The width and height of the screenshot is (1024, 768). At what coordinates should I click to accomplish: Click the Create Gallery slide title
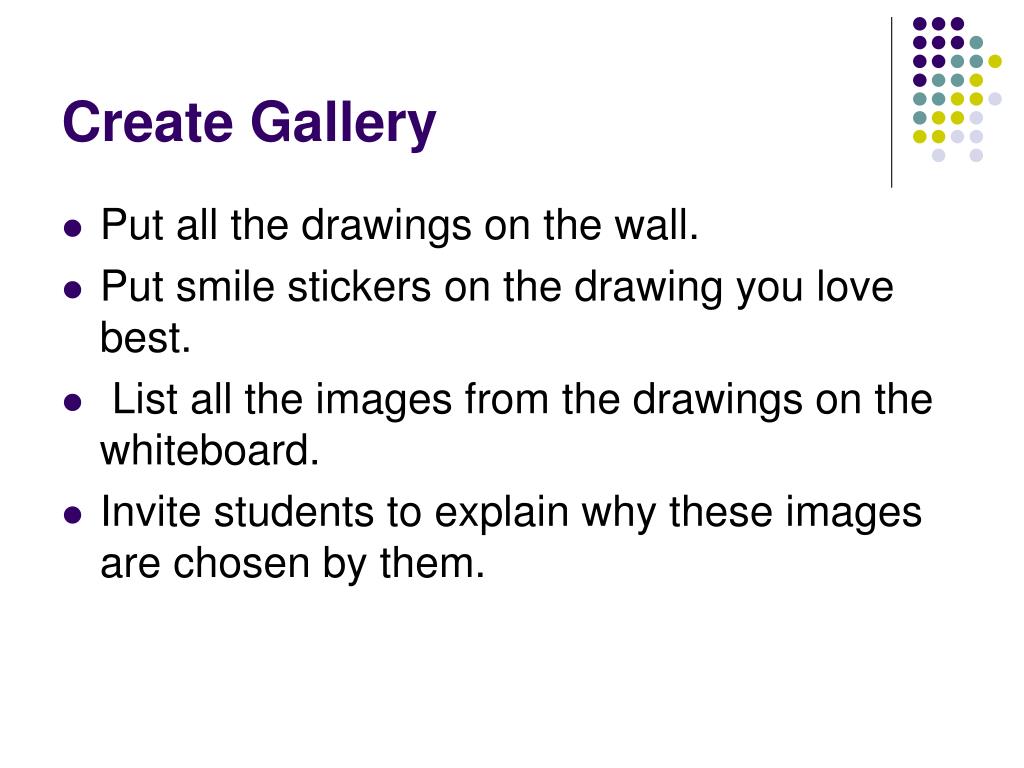(249, 123)
